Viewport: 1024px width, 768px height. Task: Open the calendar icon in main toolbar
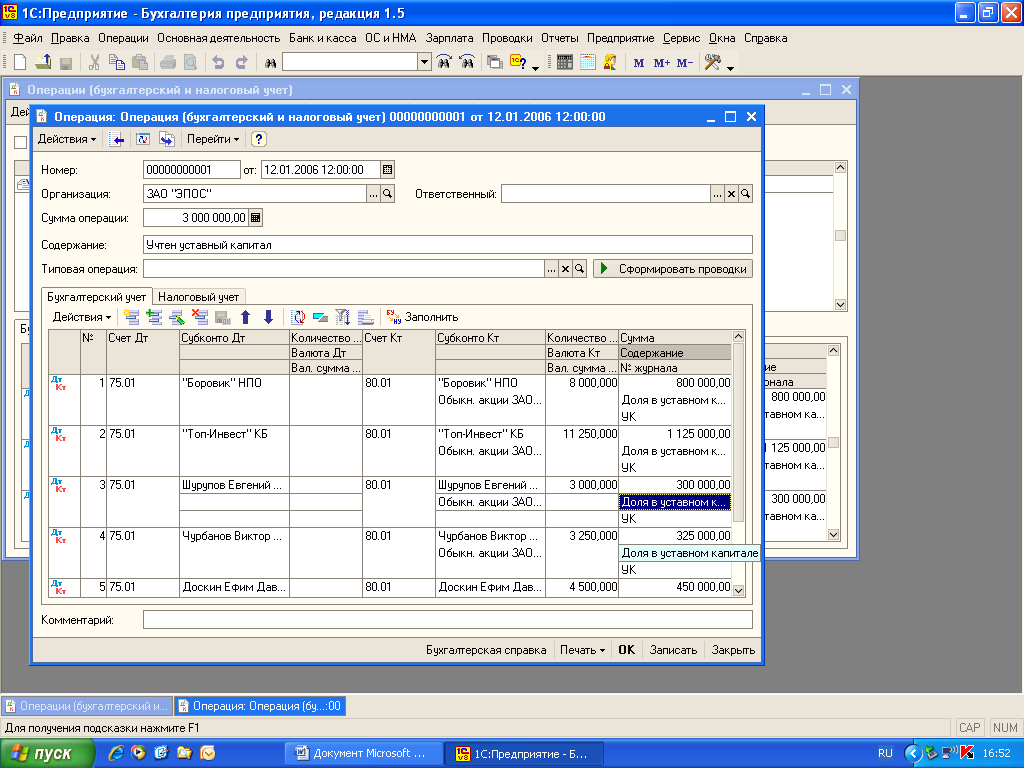[x=588, y=62]
